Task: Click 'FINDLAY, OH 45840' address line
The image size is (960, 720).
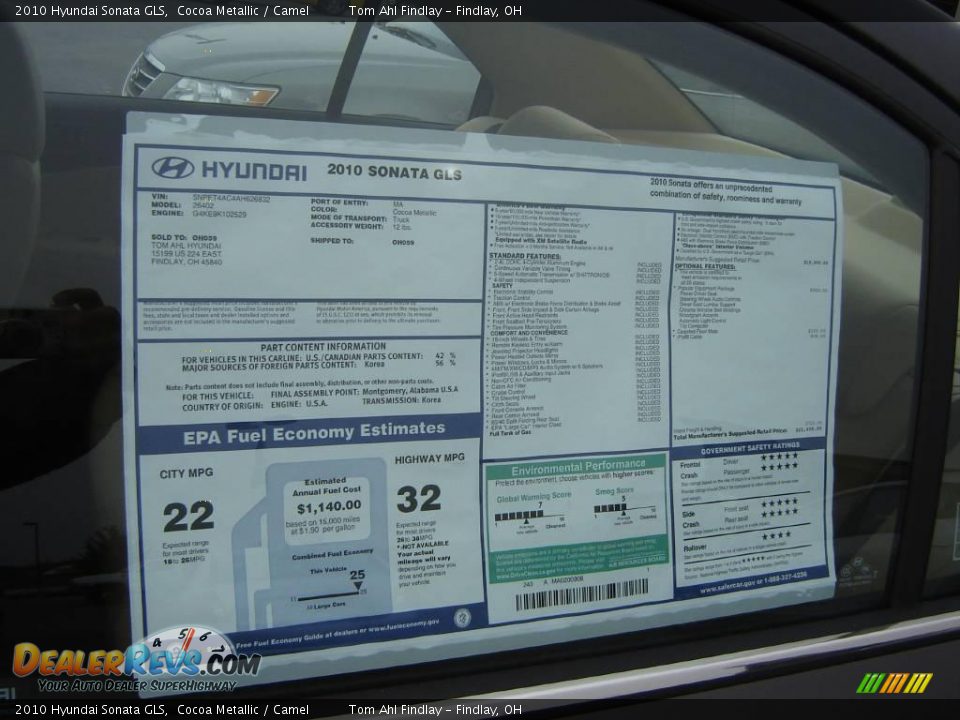Action: [187, 261]
